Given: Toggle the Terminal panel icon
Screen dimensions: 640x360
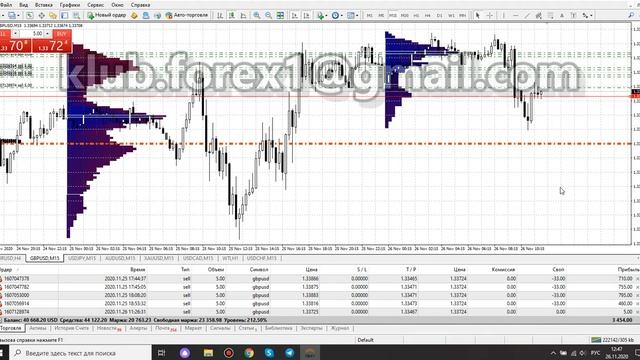Looking at the screenshot, I should 64,15.
